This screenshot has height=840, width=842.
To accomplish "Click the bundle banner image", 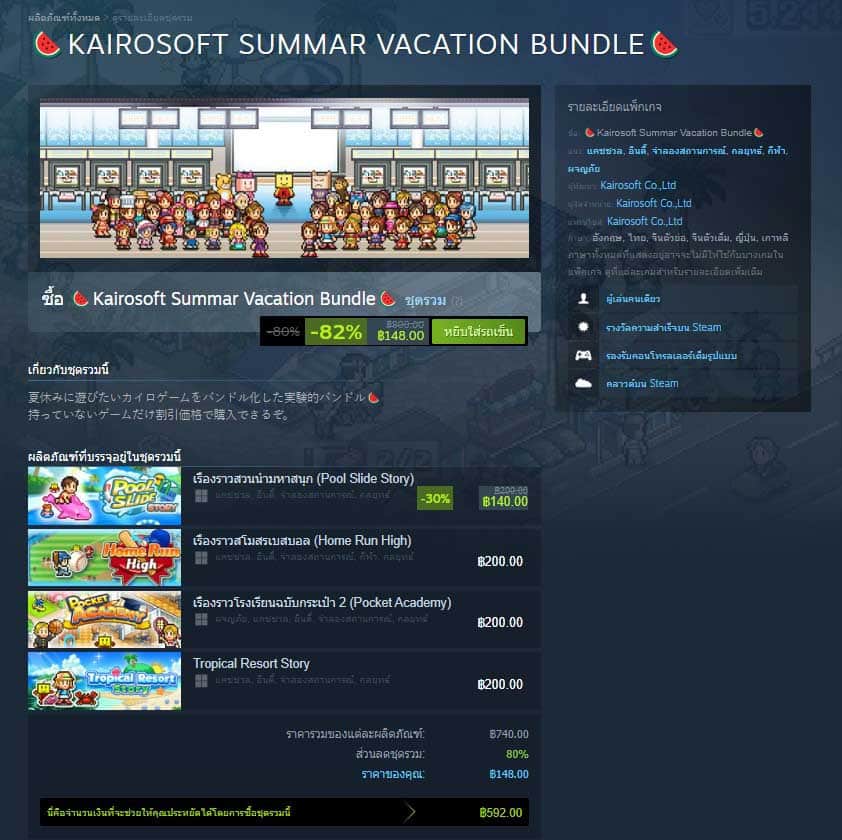I will coord(284,178).
